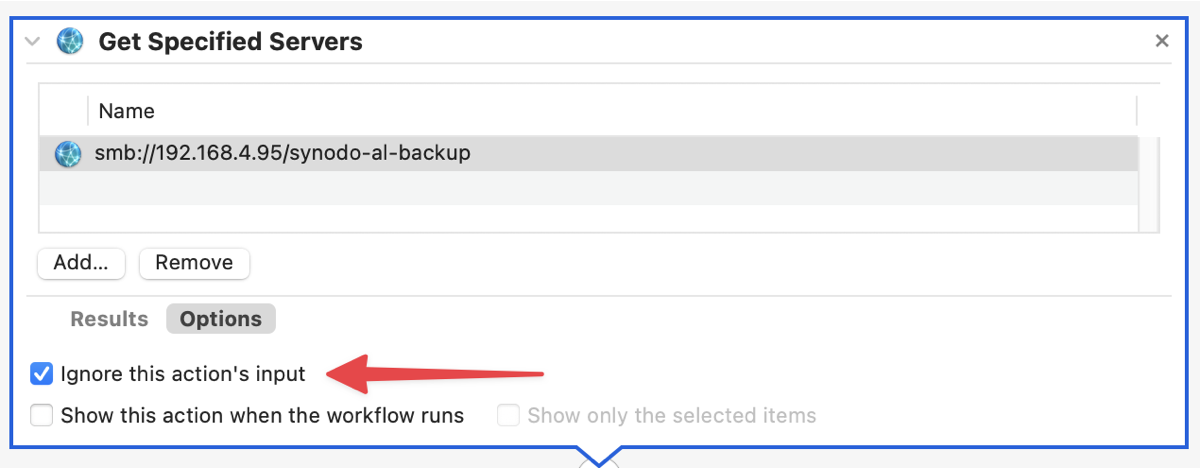The width and height of the screenshot is (1200, 468).
Task: Click the globe icon in the action header
Action: click(x=70, y=41)
